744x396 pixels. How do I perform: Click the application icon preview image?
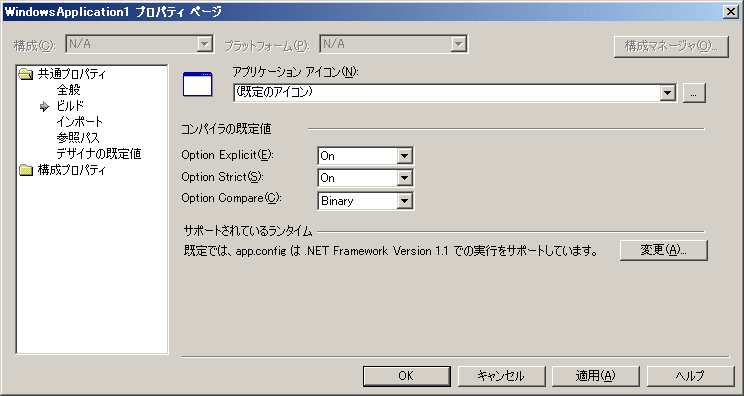tap(197, 84)
